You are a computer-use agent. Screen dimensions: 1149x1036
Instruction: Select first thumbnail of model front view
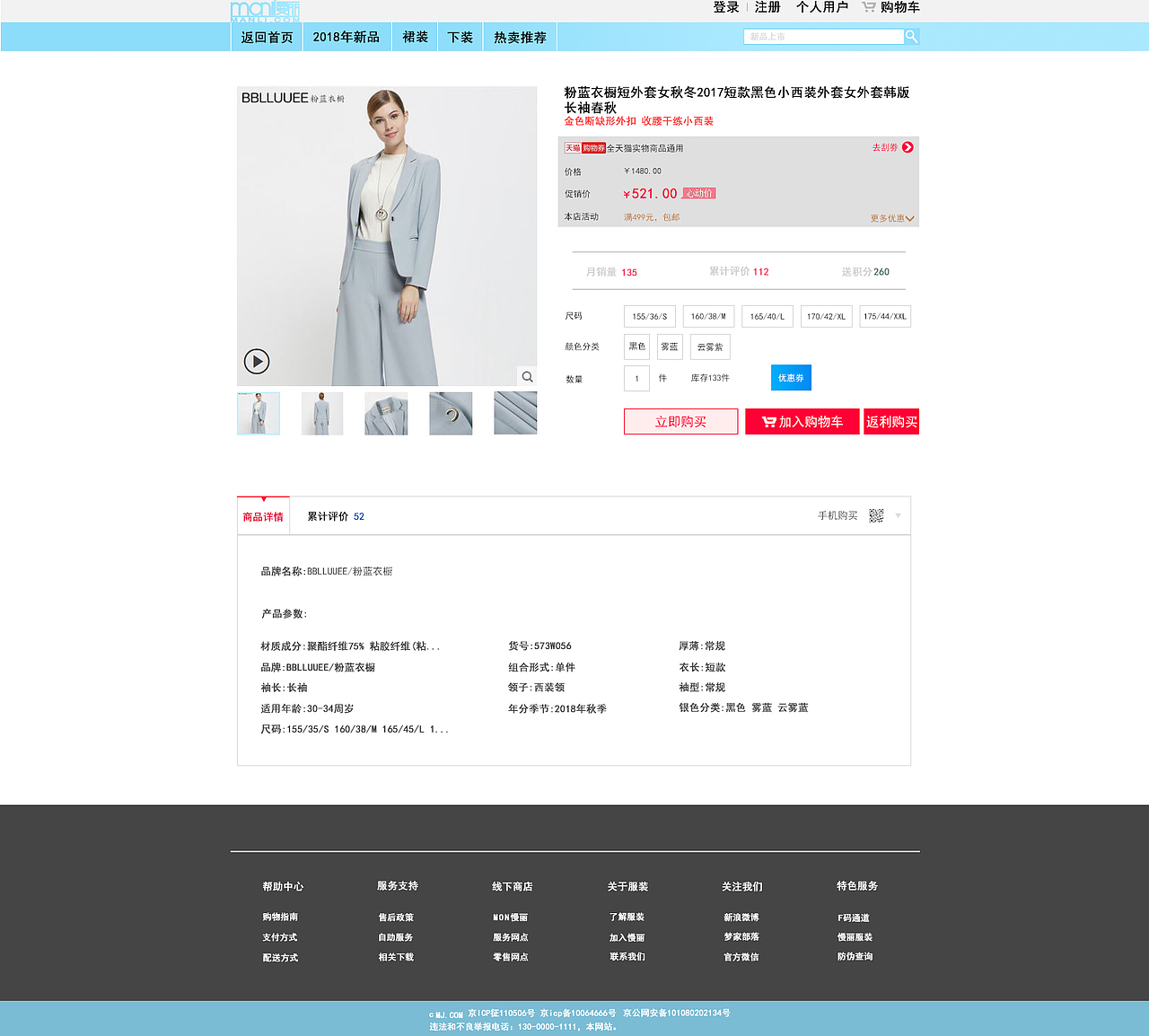[x=259, y=413]
